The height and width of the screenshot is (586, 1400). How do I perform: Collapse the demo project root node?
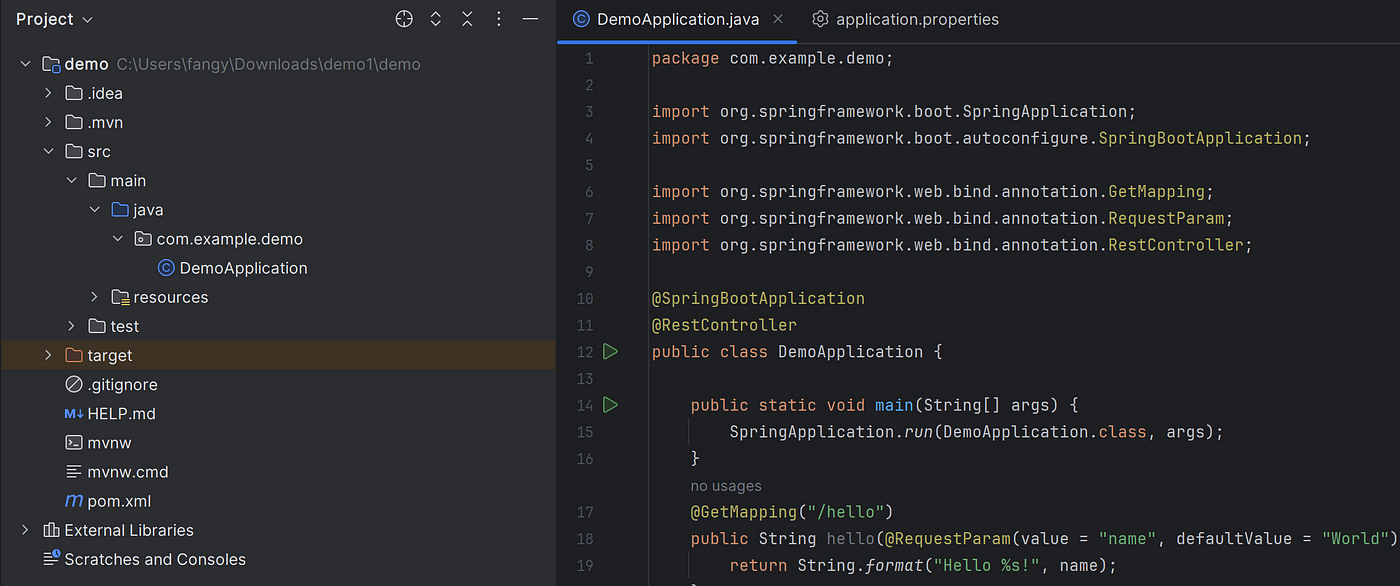coord(25,64)
